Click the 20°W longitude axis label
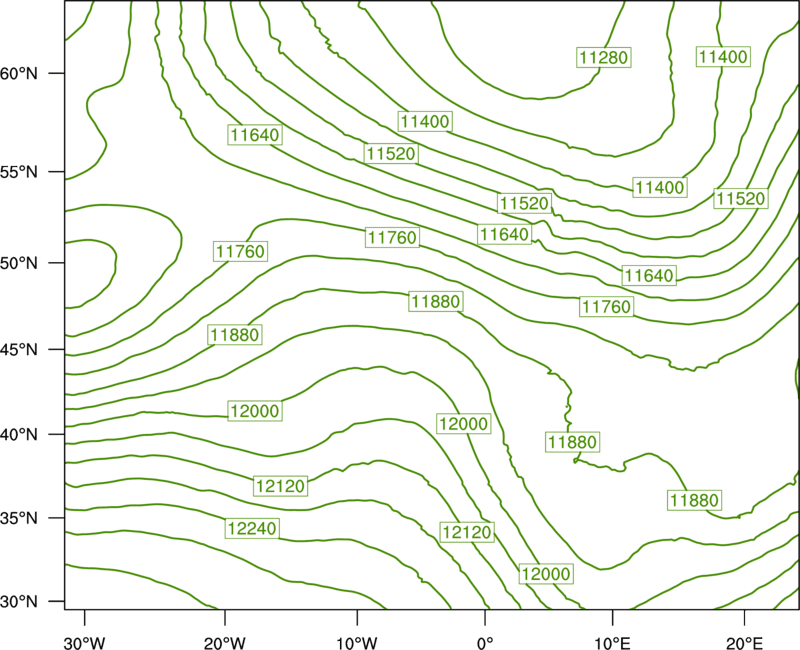 tap(225, 643)
